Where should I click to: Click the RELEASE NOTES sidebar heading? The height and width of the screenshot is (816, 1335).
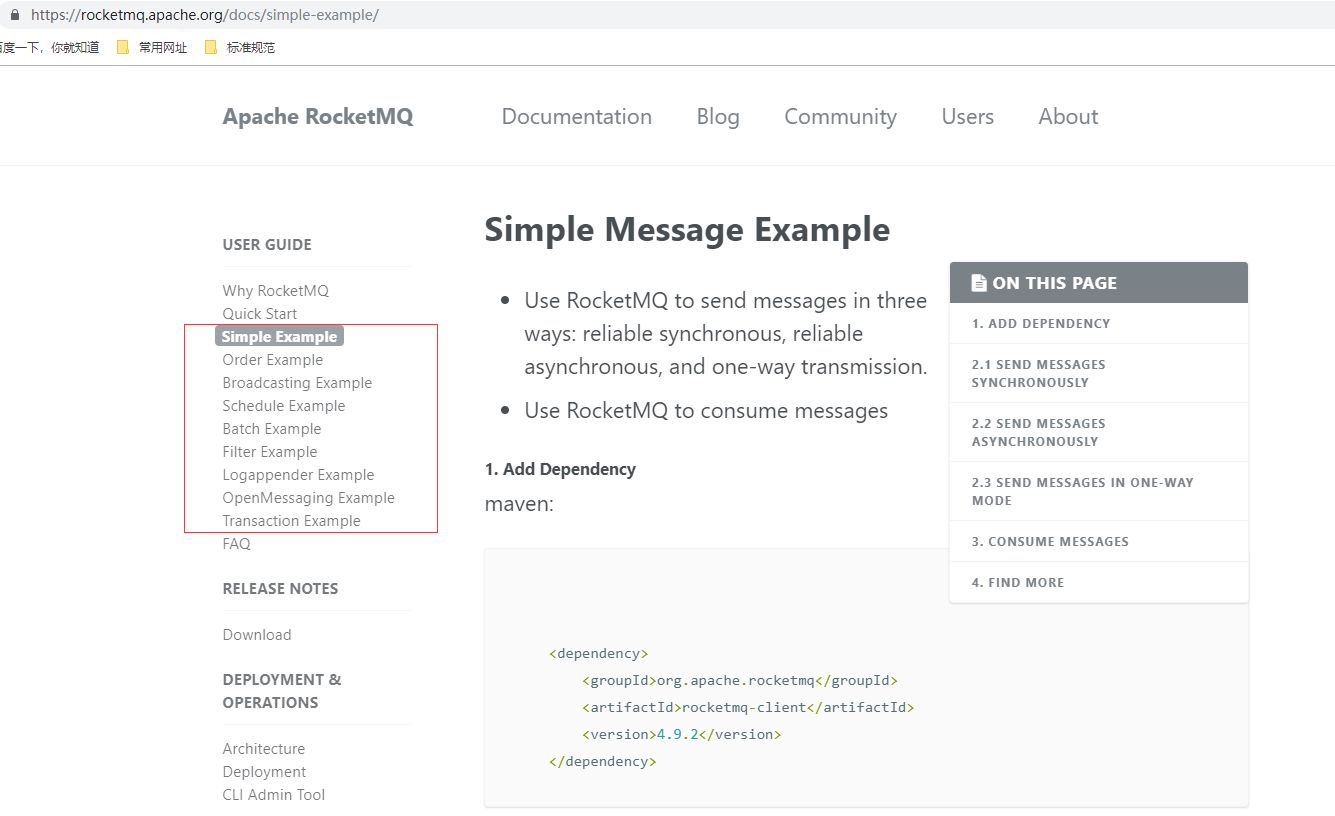click(x=280, y=589)
